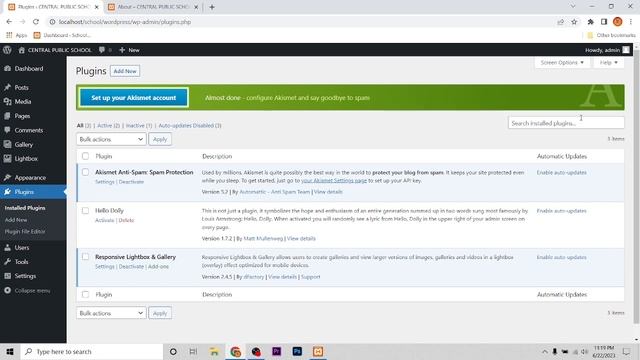Collapse the admin sidebar menu
Image resolution: width=640 pixels, height=360 pixels.
(27, 291)
